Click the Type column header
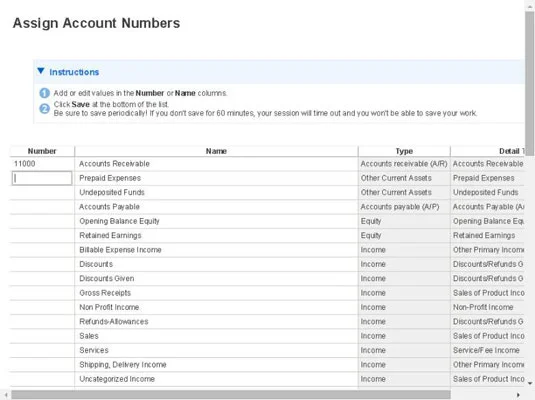The height and width of the screenshot is (400, 535). click(x=404, y=151)
